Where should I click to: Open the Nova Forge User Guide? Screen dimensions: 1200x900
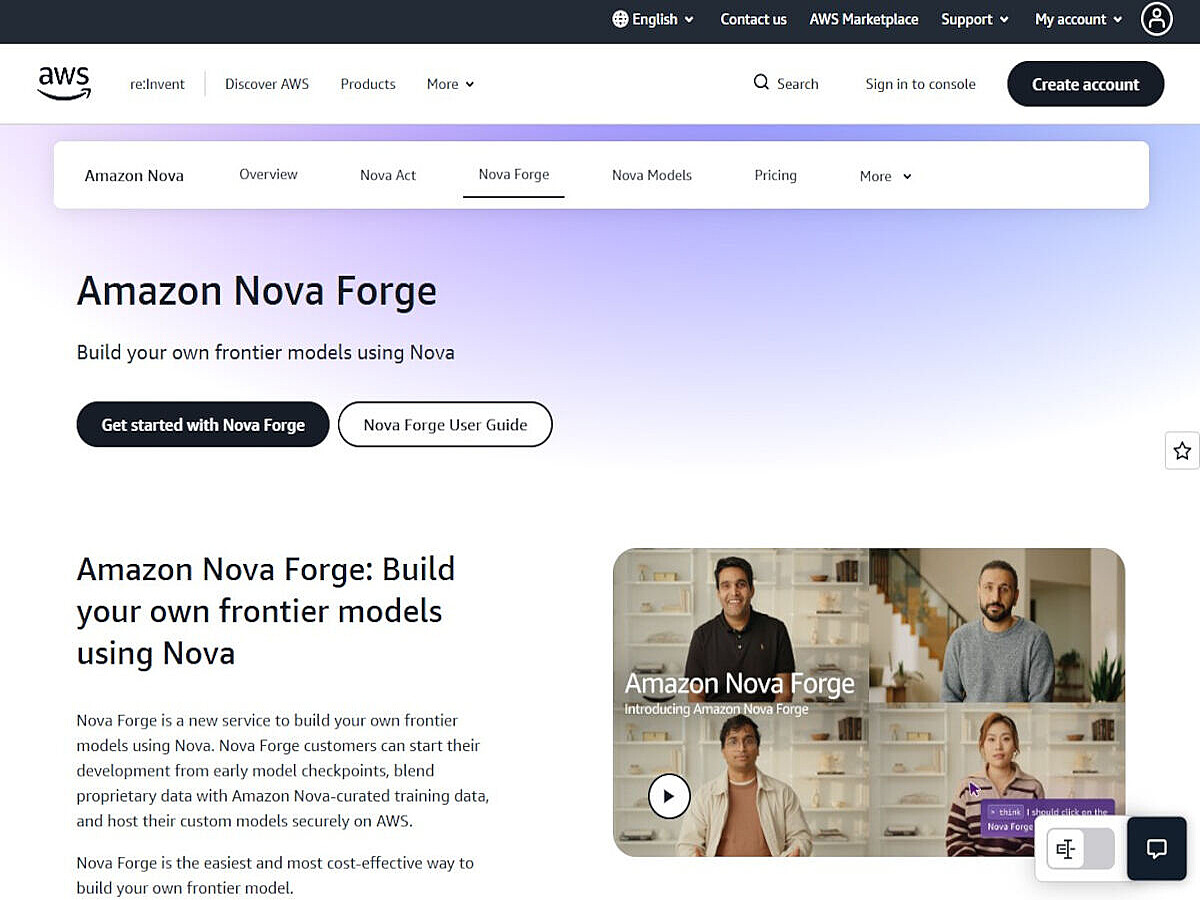coord(445,424)
